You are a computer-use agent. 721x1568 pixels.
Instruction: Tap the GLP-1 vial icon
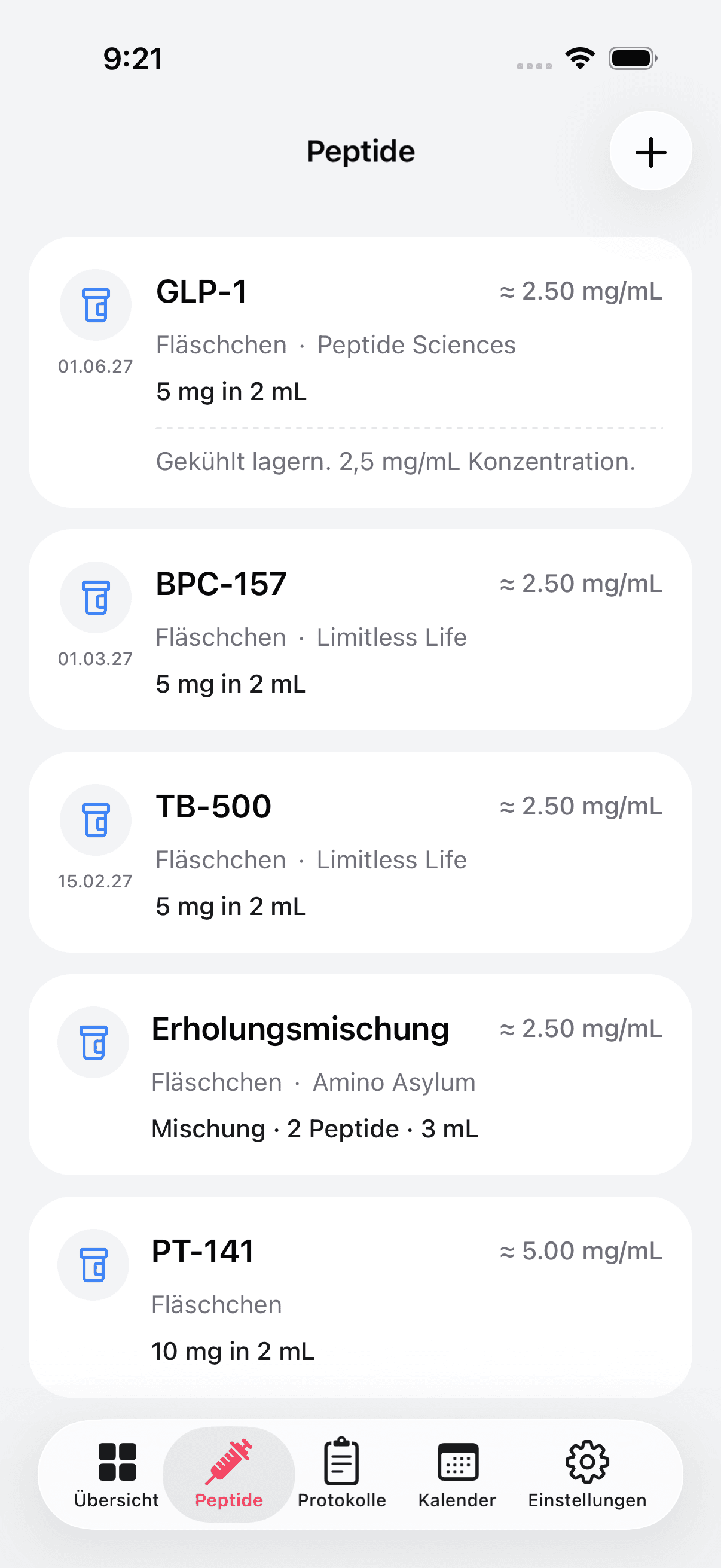[x=96, y=305]
